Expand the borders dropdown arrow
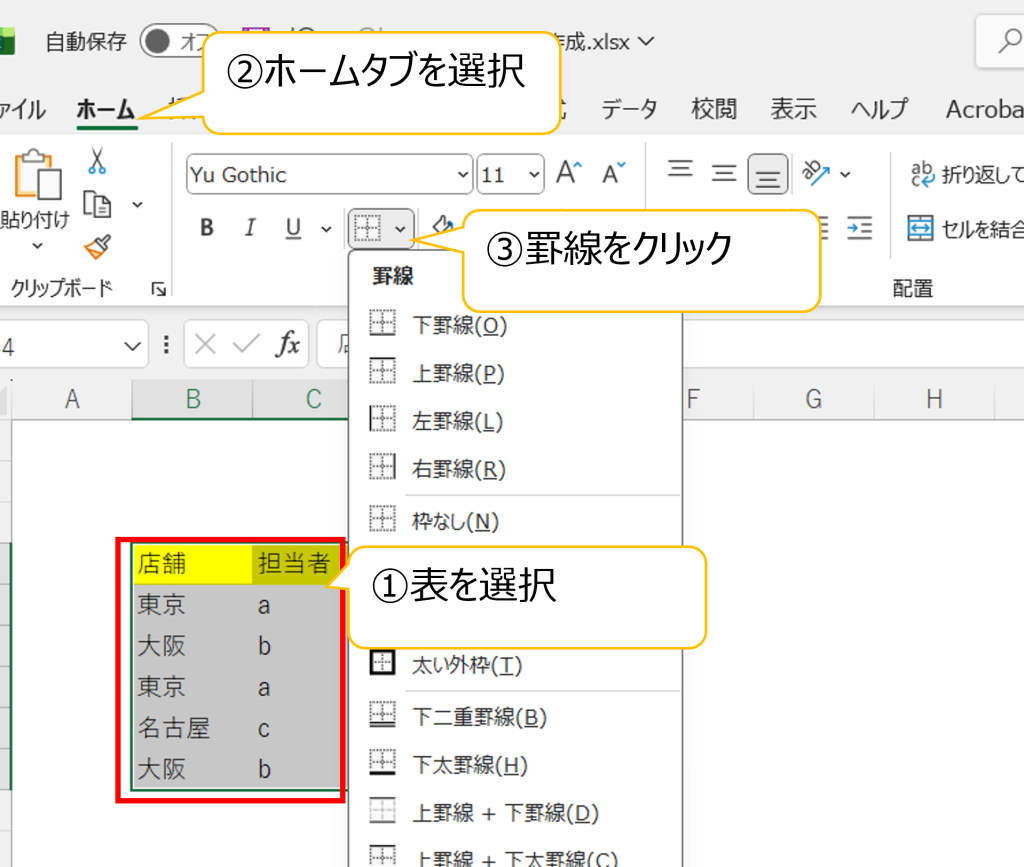Viewport: 1024px width, 867px height. click(400, 229)
